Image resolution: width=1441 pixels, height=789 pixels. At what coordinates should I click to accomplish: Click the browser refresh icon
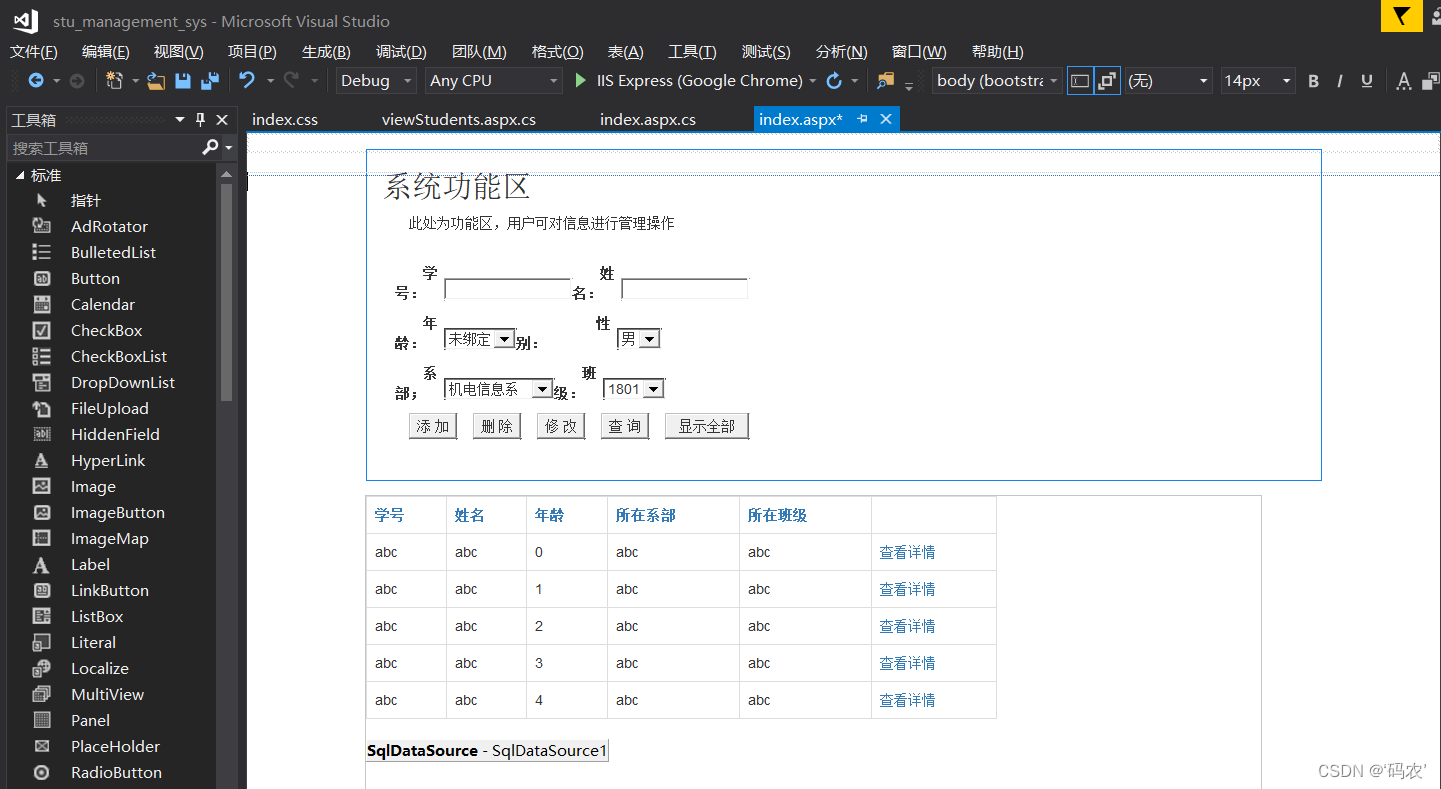click(x=834, y=81)
